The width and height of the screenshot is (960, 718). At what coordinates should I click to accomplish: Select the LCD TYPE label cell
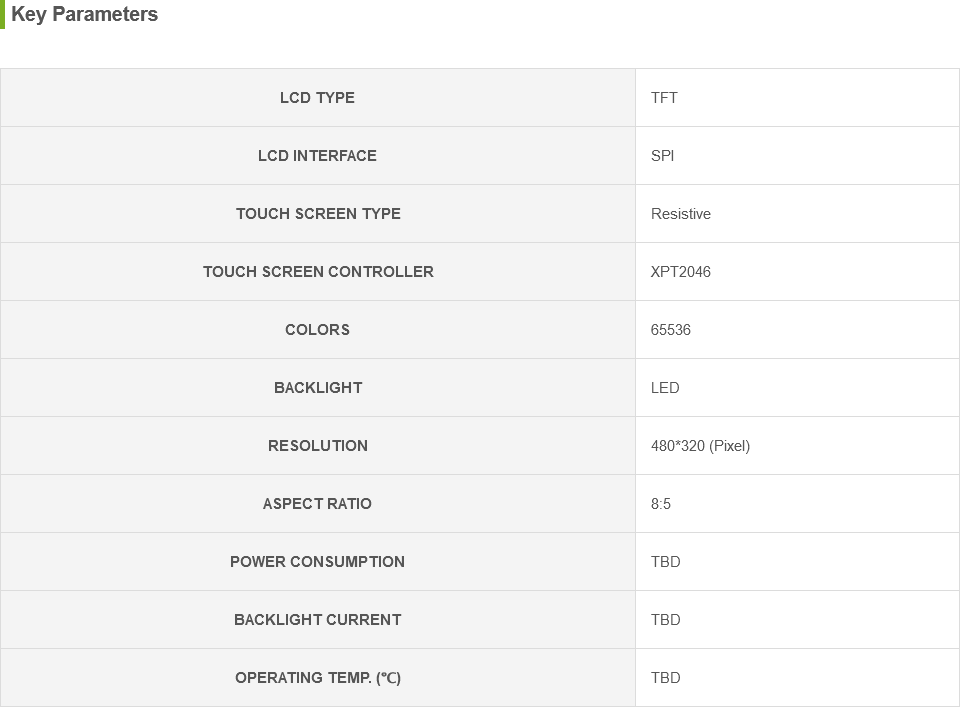pos(318,98)
